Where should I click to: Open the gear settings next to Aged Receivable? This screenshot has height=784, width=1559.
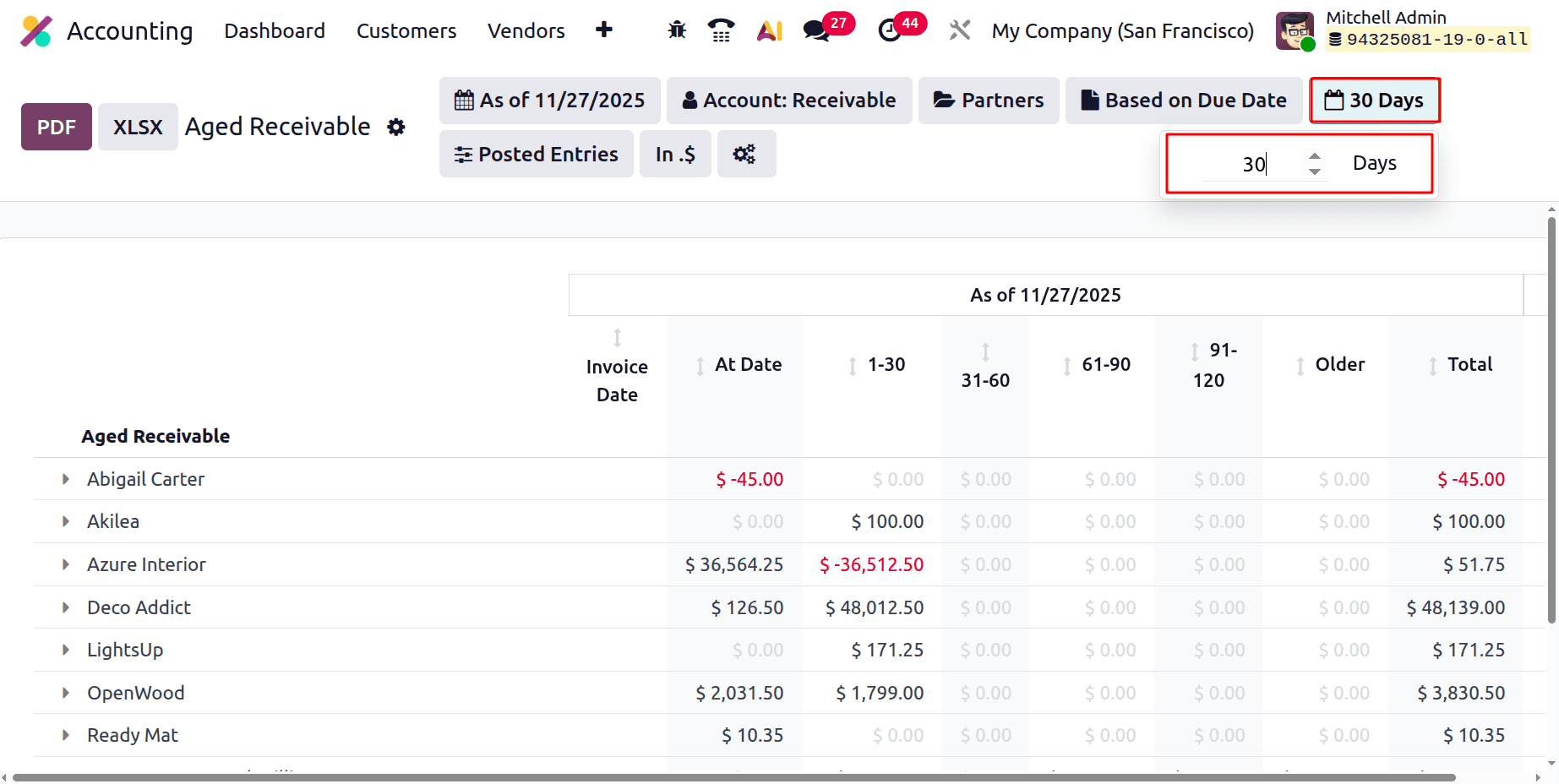pos(396,127)
